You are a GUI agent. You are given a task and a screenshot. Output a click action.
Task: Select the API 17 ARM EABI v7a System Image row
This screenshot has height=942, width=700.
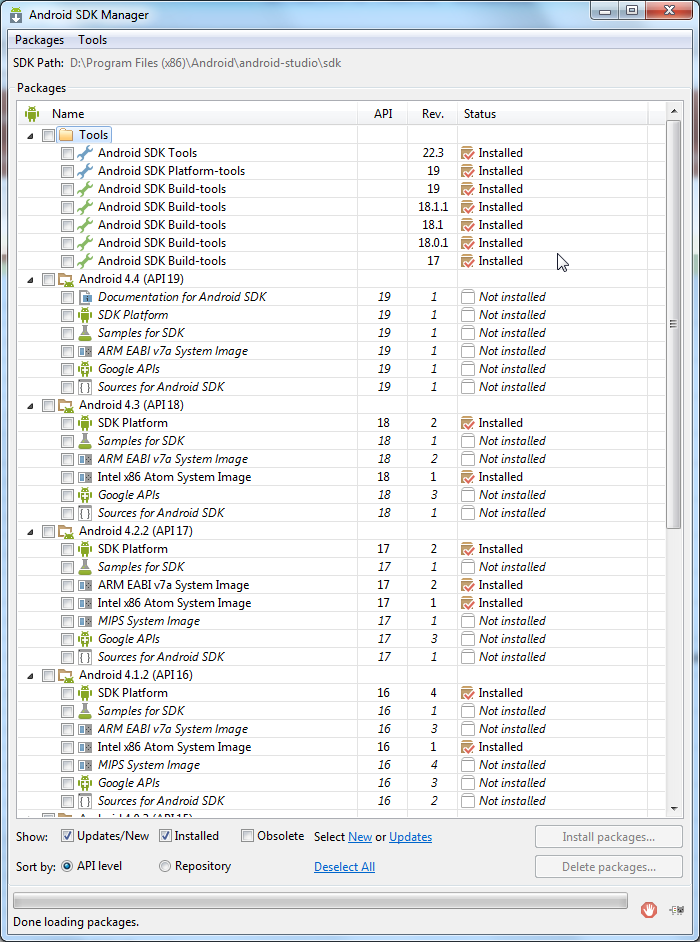(341, 585)
